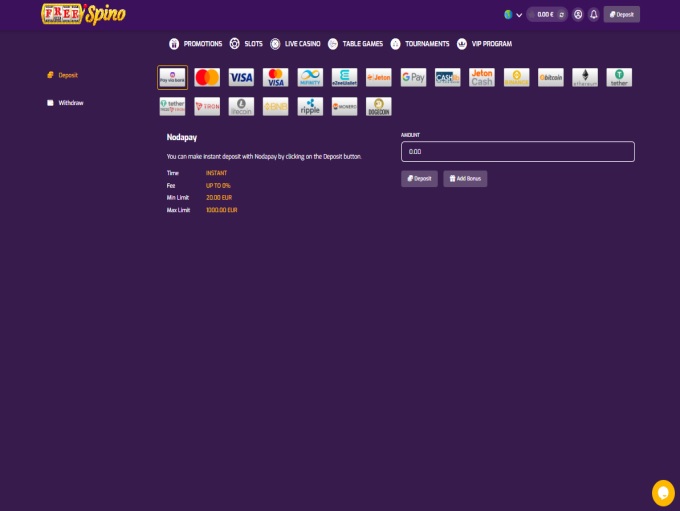
Task: Choose Google Pay as deposit method
Action: tap(413, 78)
